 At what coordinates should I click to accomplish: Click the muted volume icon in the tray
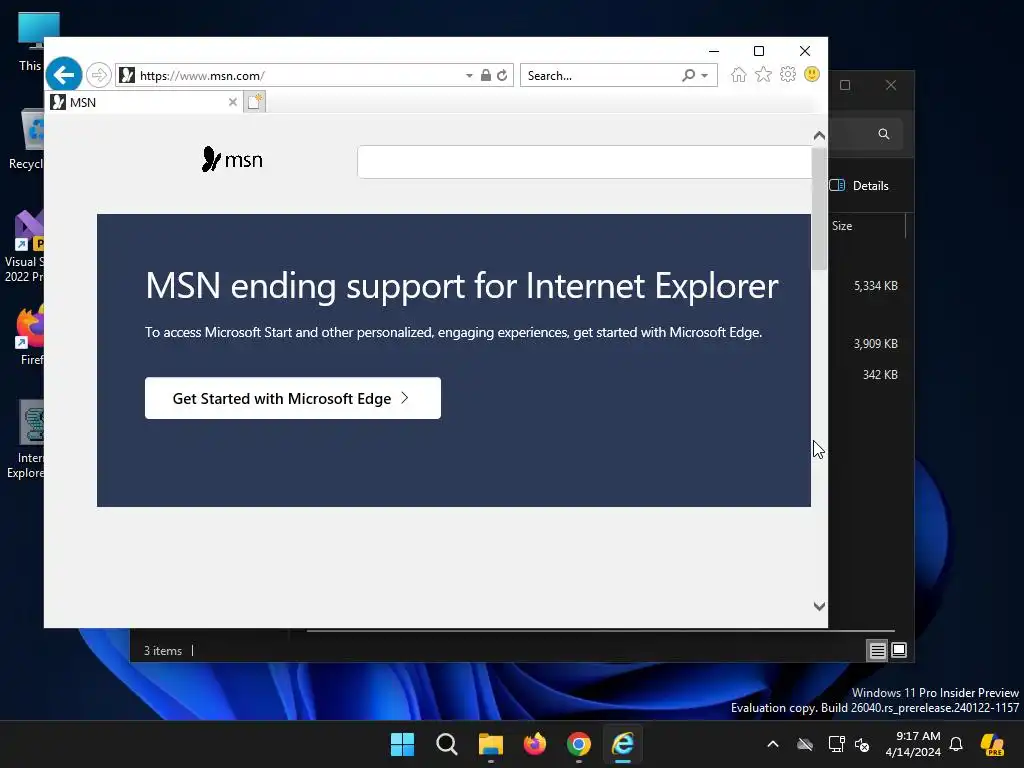862,744
